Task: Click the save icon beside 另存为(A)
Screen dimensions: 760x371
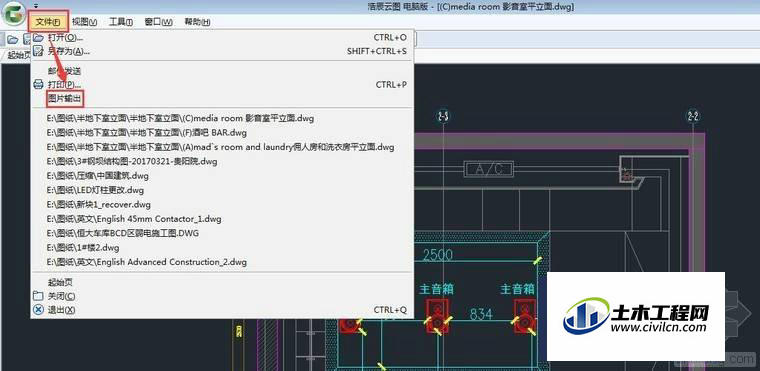Action: 38,51
